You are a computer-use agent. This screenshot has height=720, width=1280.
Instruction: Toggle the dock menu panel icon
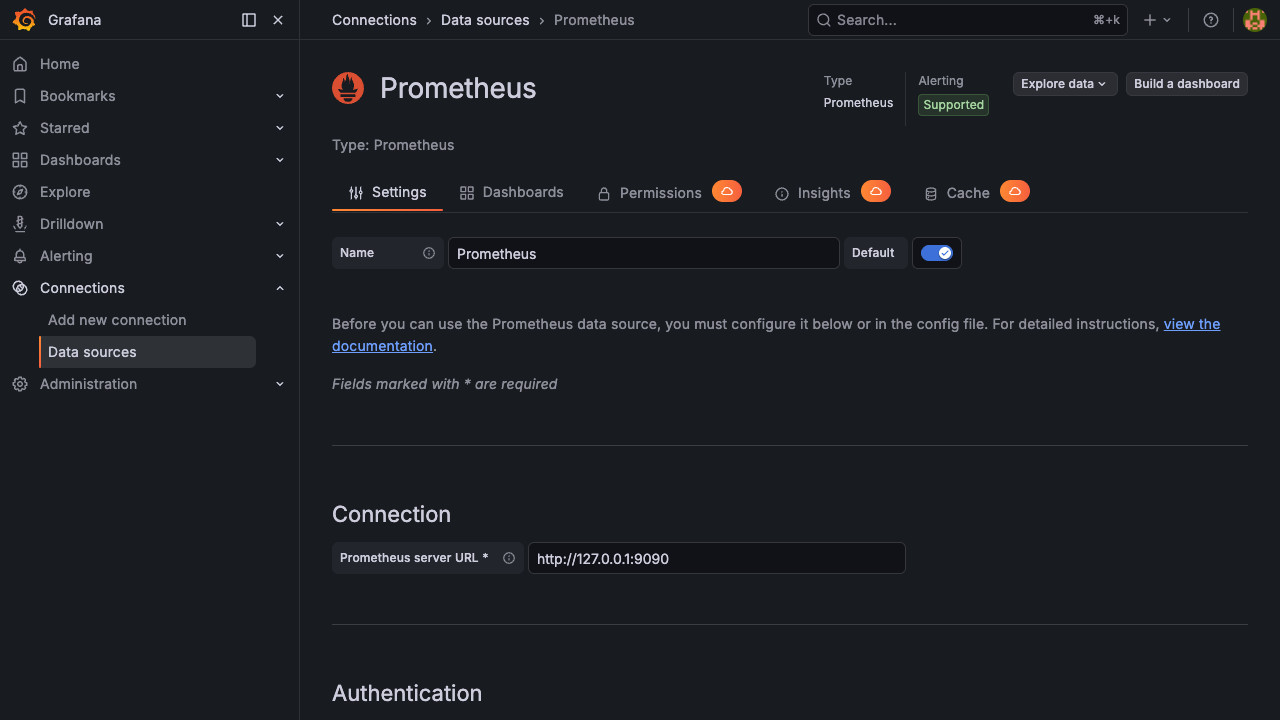[249, 20]
